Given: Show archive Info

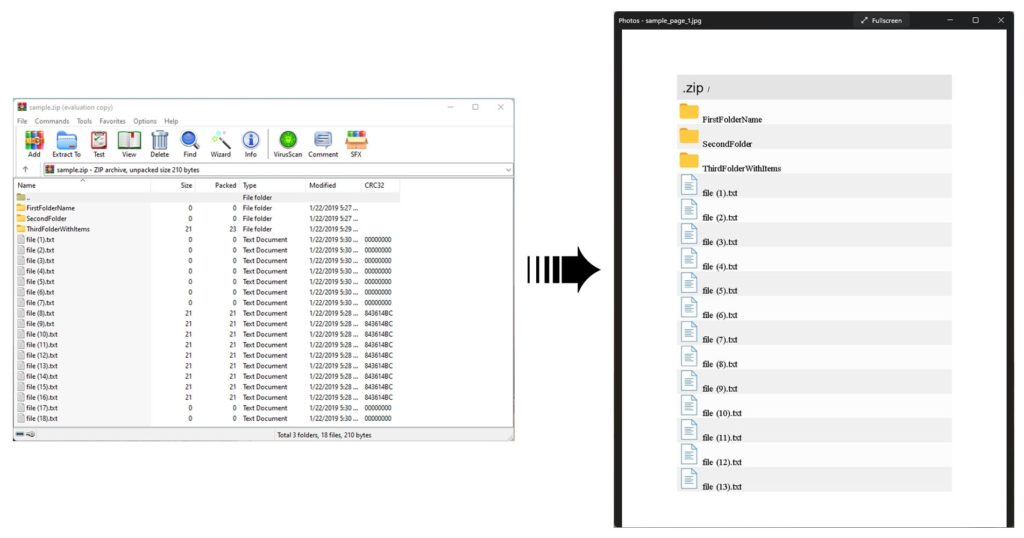Looking at the screenshot, I should 251,143.
